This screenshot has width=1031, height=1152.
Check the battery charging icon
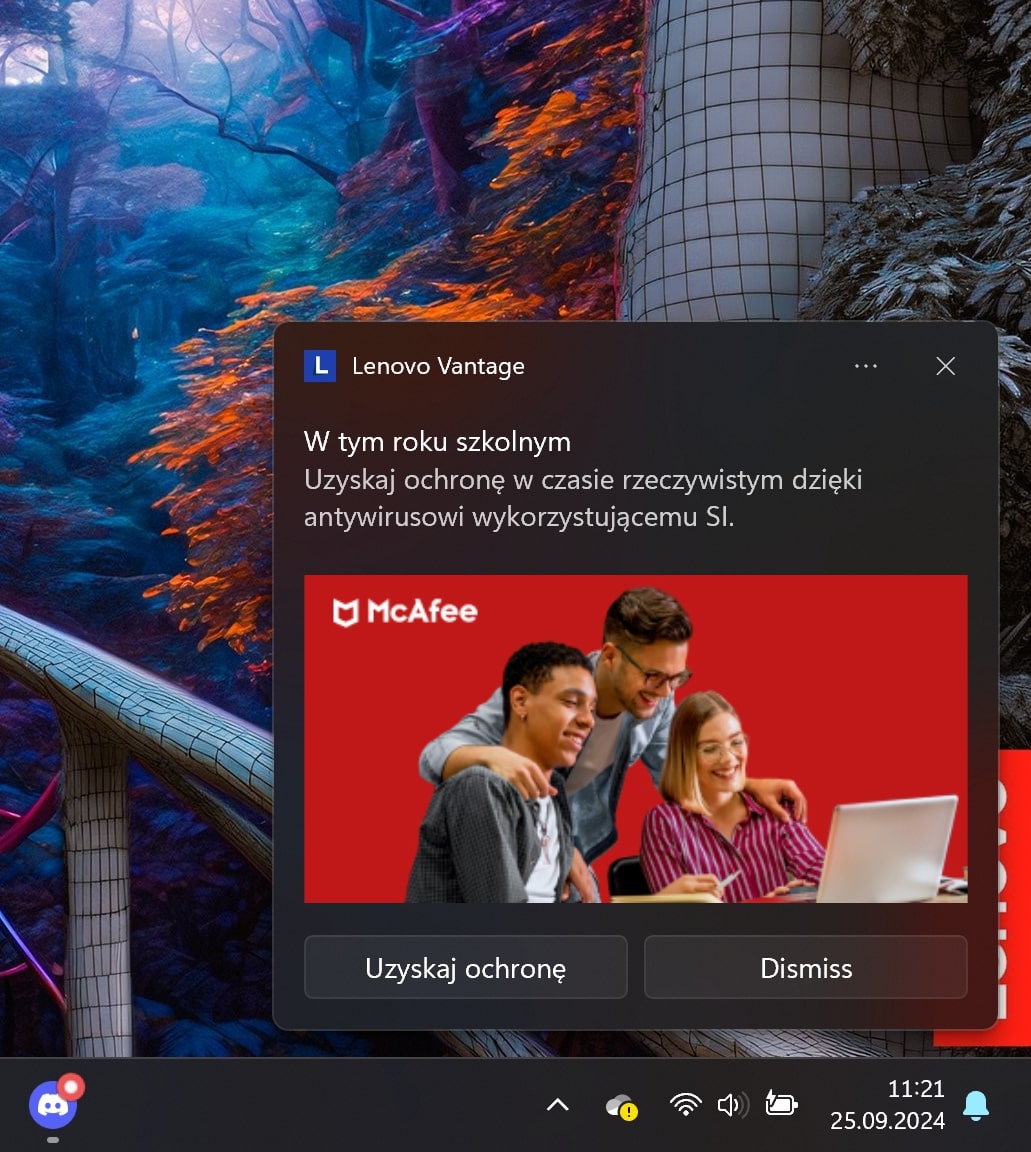(781, 1105)
